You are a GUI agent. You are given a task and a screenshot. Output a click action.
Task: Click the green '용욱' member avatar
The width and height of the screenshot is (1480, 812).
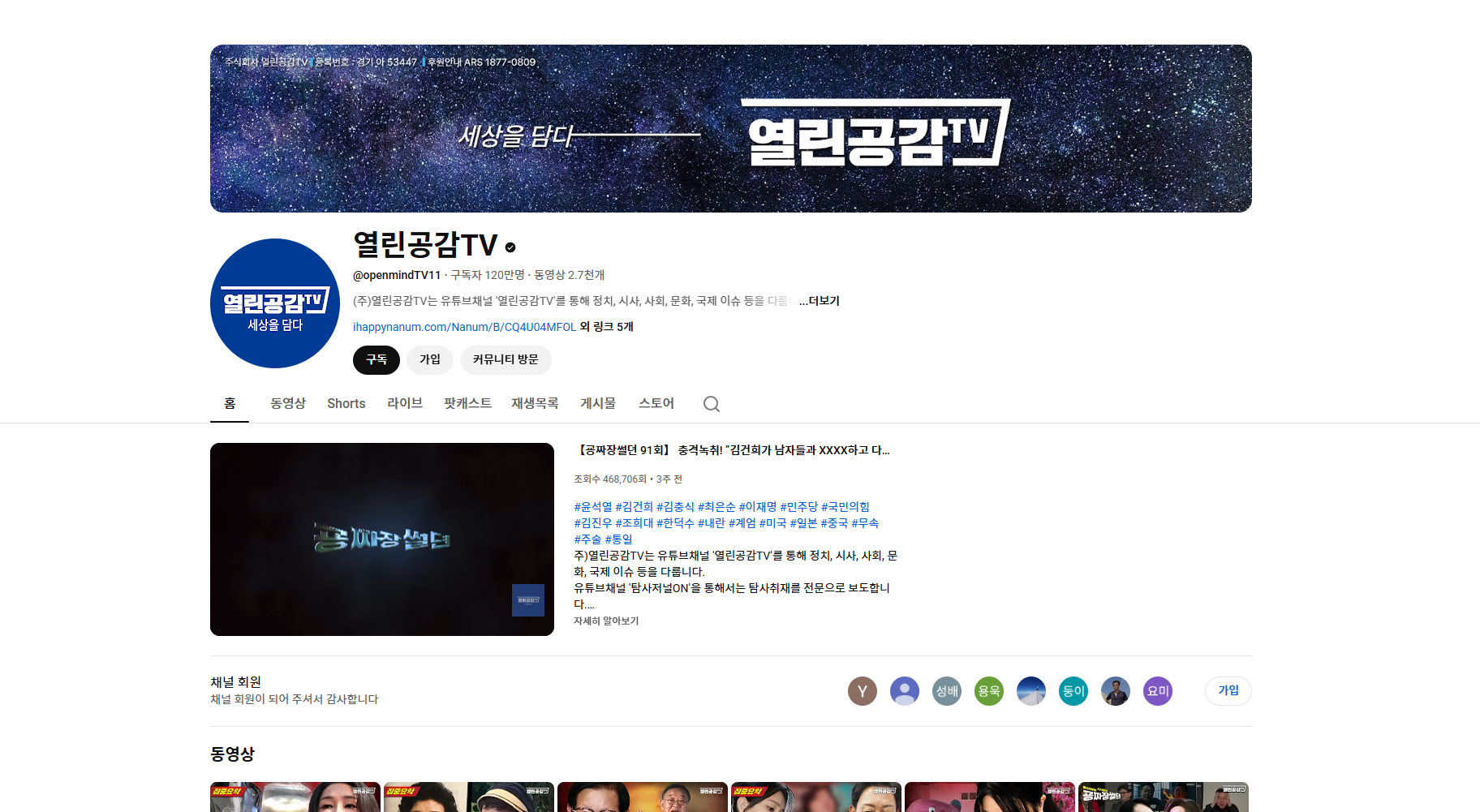988,691
